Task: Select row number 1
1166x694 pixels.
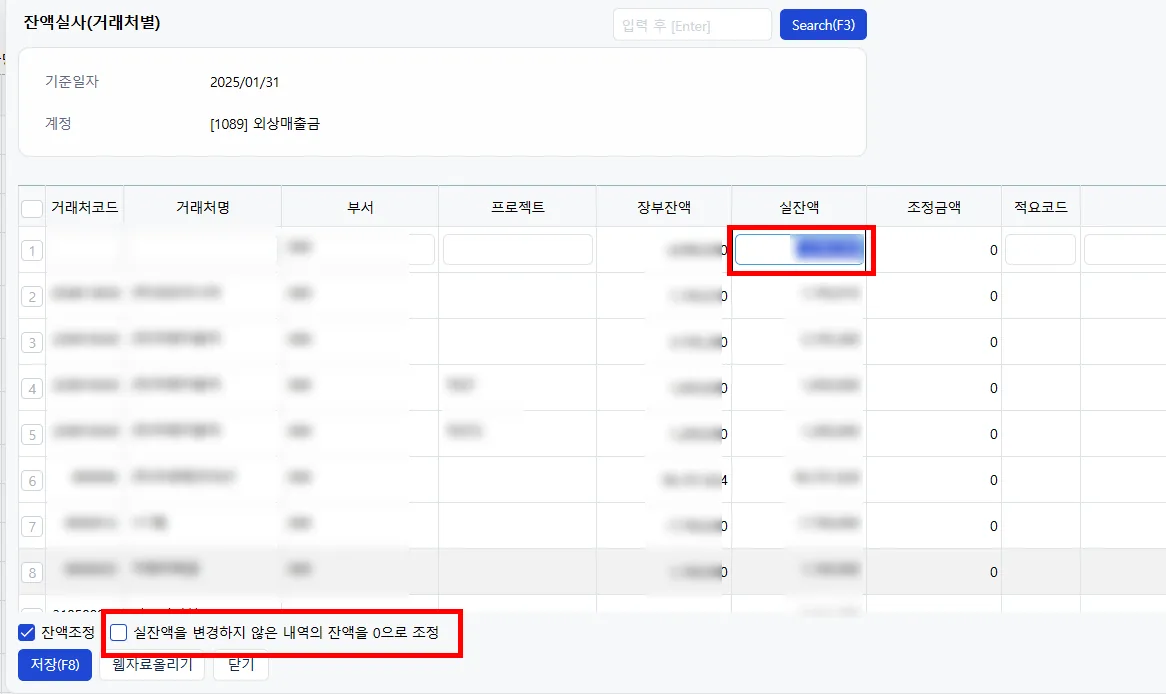Action: tap(32, 251)
